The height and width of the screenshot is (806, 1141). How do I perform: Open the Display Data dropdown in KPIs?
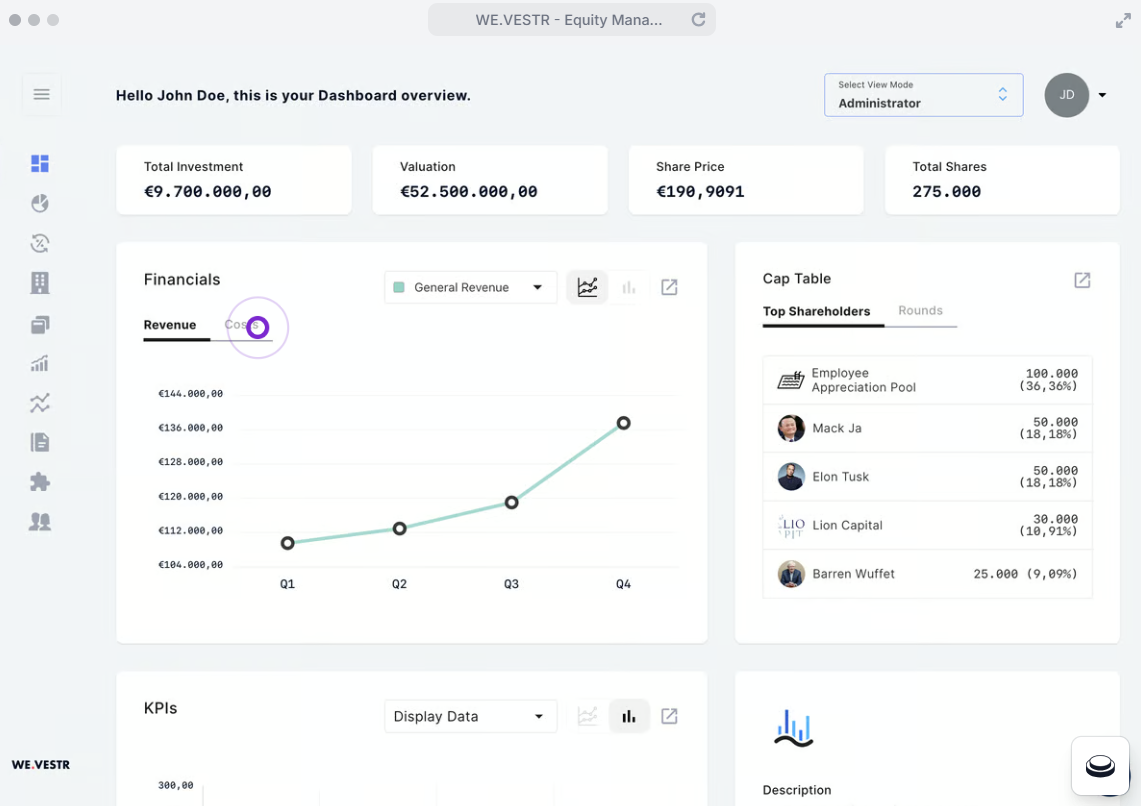point(470,716)
